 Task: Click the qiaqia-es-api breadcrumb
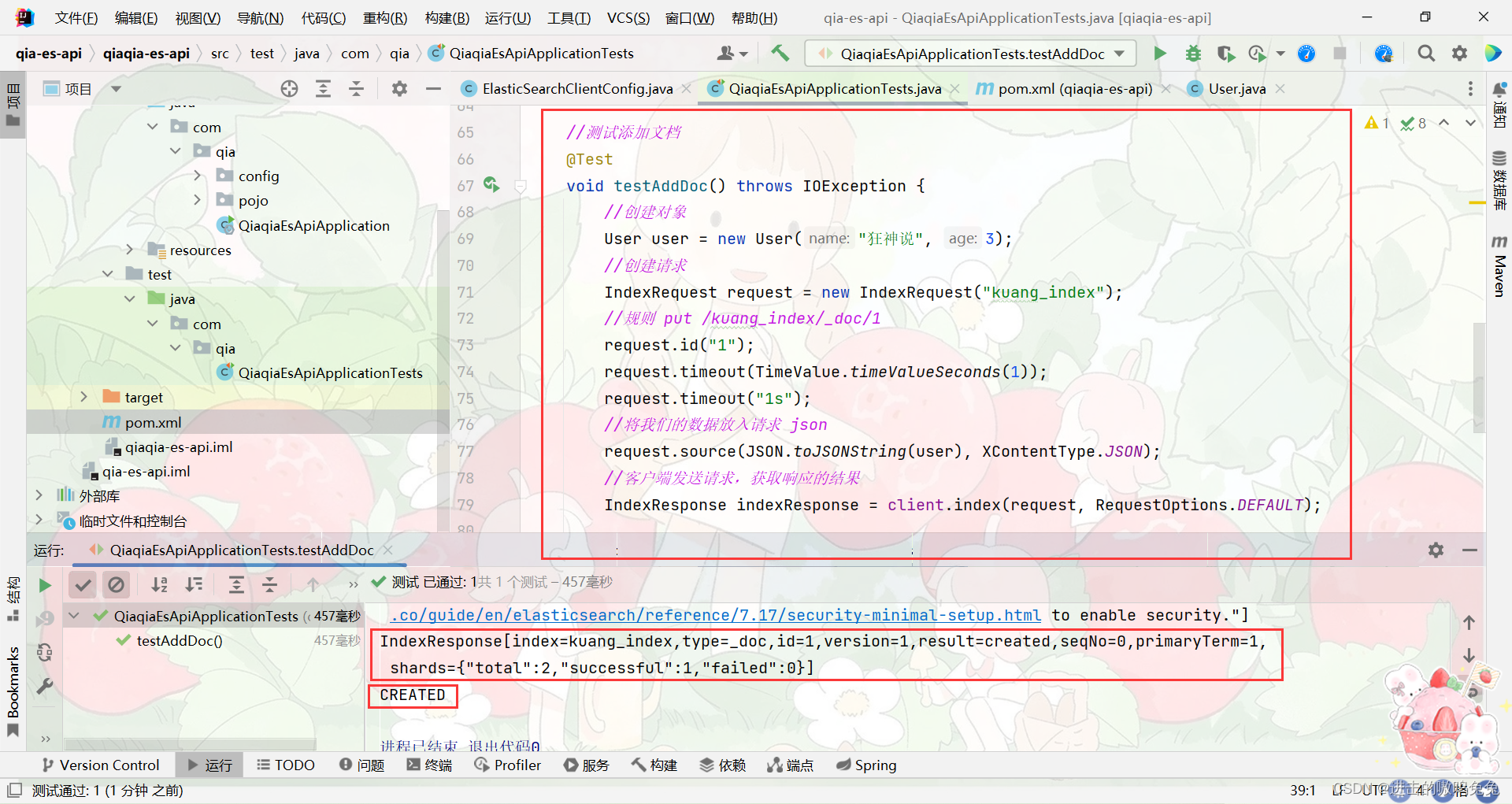[x=146, y=54]
